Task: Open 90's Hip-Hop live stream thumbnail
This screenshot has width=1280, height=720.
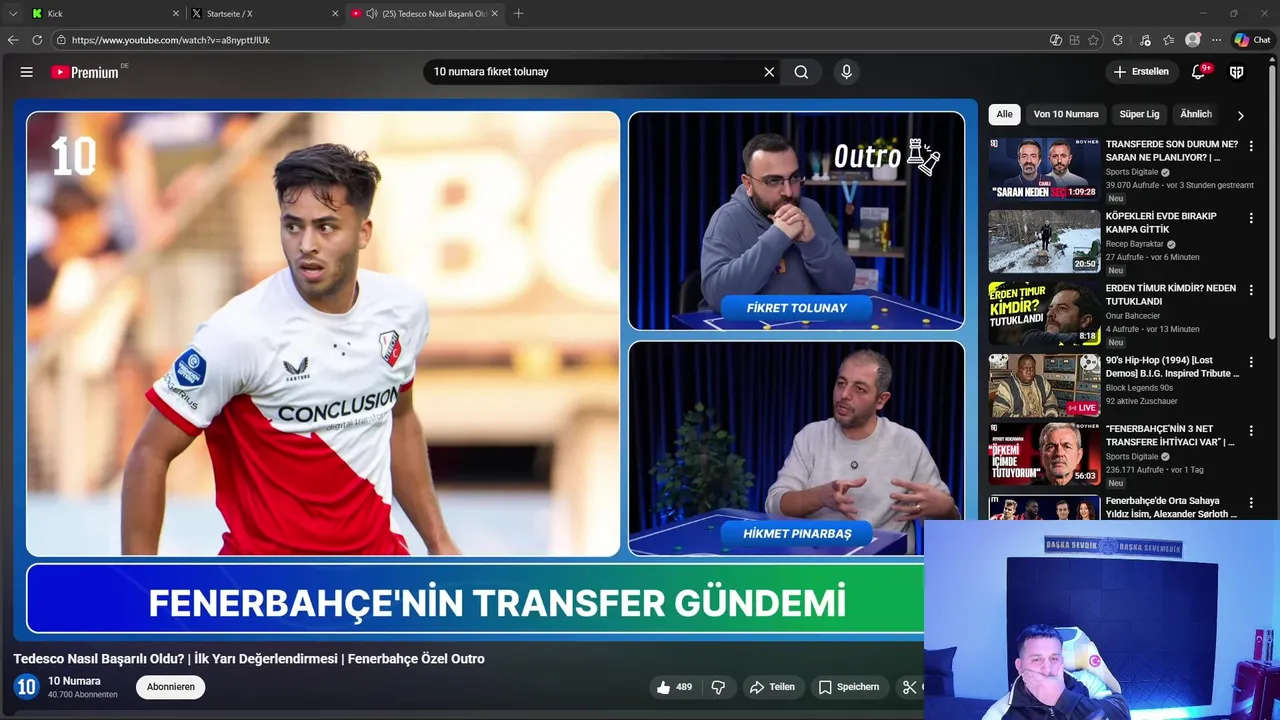Action: pyautogui.click(x=1044, y=385)
